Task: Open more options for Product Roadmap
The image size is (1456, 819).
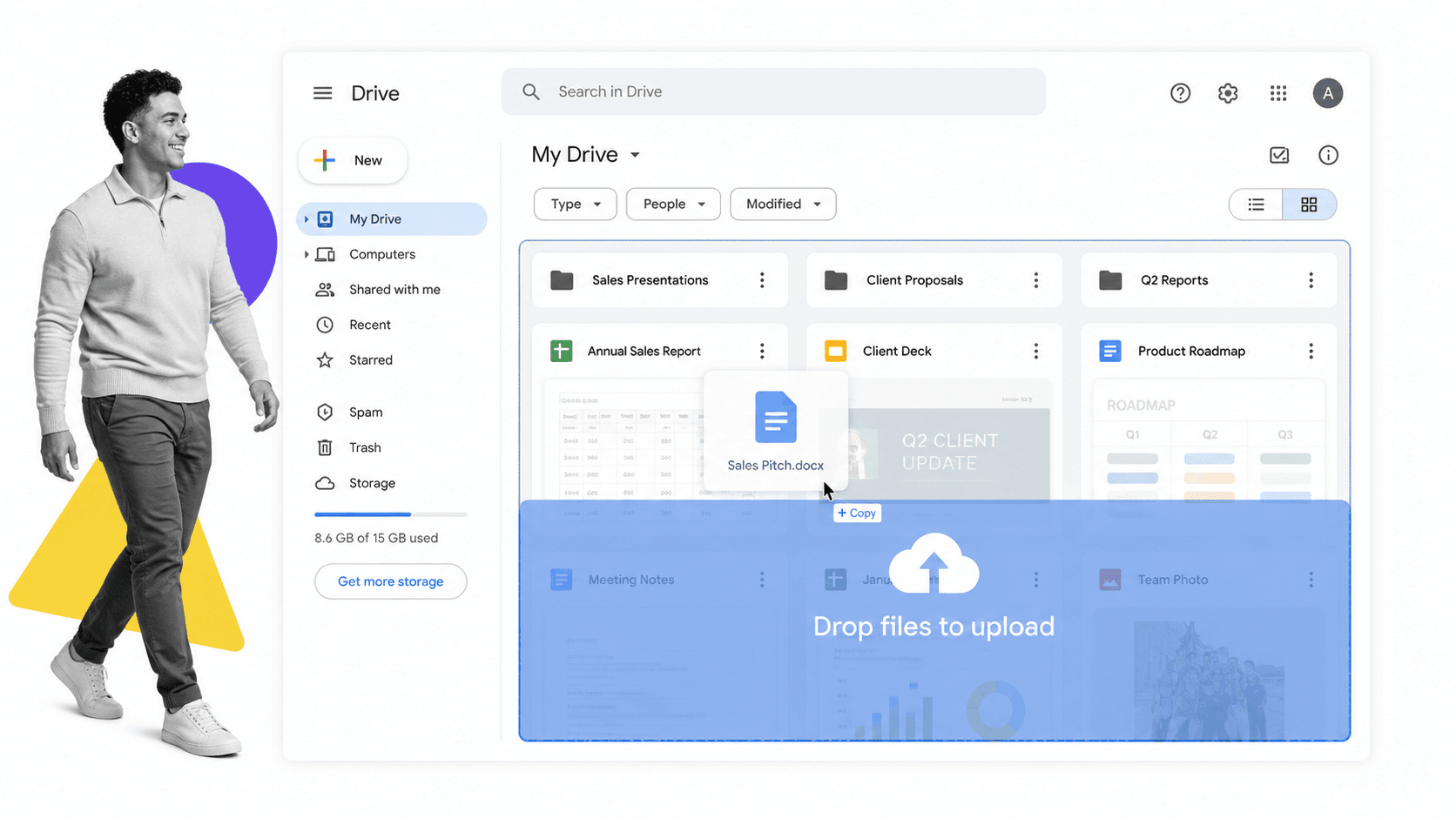Action: coord(1311,351)
